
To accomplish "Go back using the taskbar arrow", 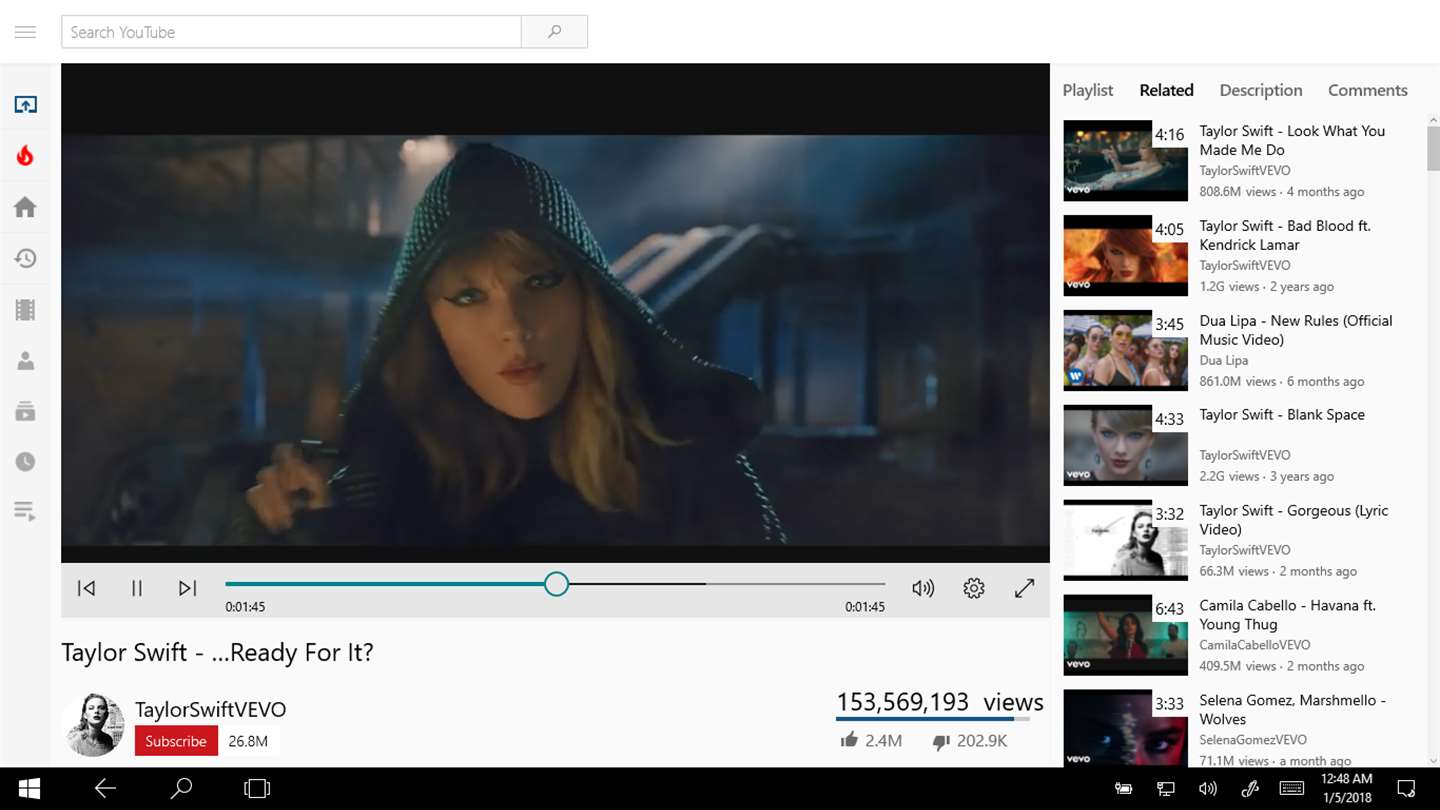I will click(105, 789).
